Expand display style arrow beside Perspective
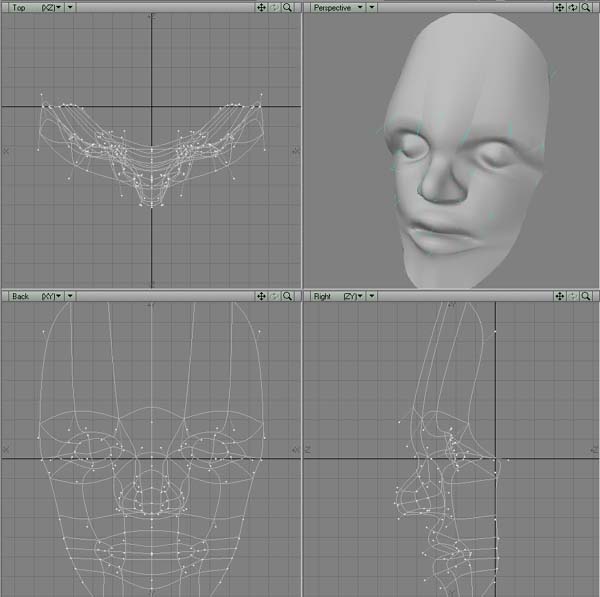The width and height of the screenshot is (600, 597). pos(372,7)
